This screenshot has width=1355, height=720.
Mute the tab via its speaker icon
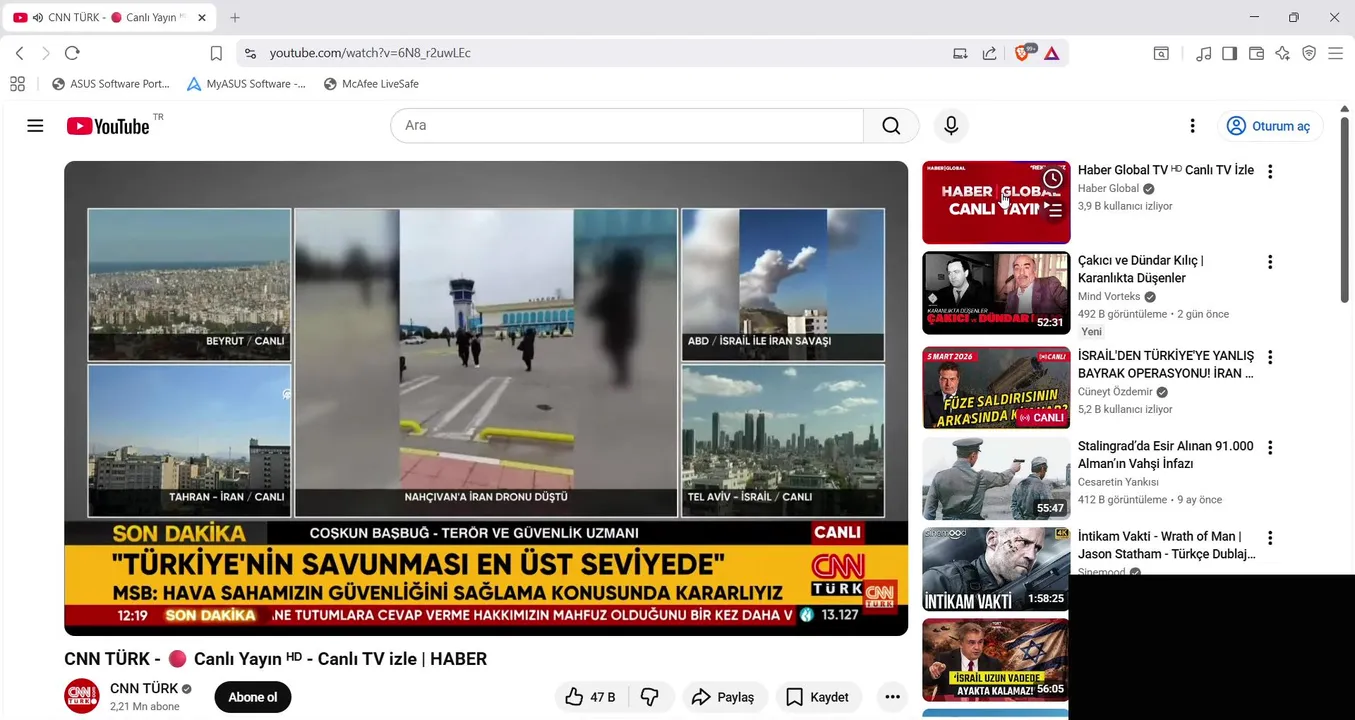point(38,18)
